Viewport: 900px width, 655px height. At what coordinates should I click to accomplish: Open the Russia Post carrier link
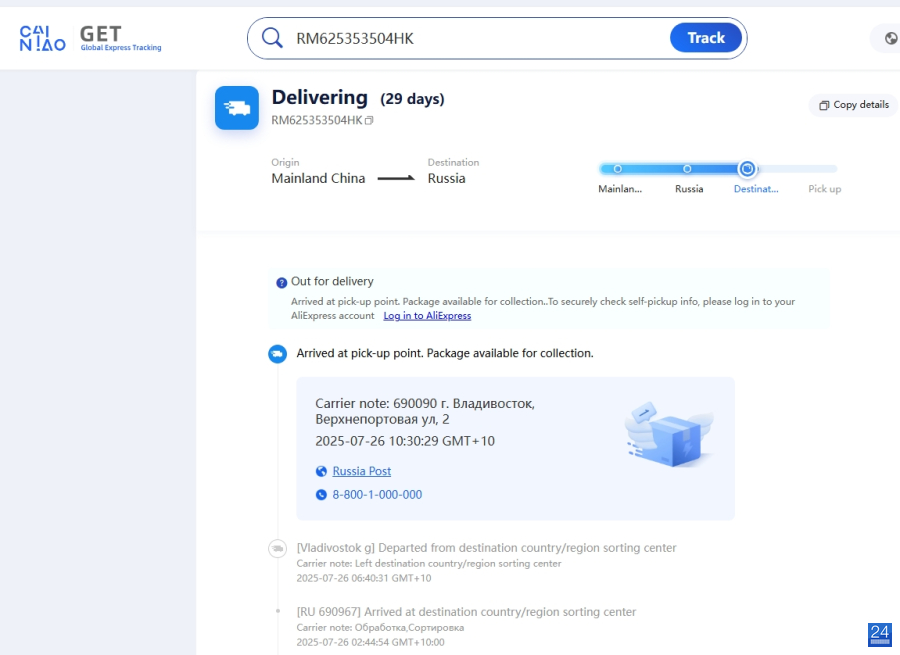click(362, 471)
